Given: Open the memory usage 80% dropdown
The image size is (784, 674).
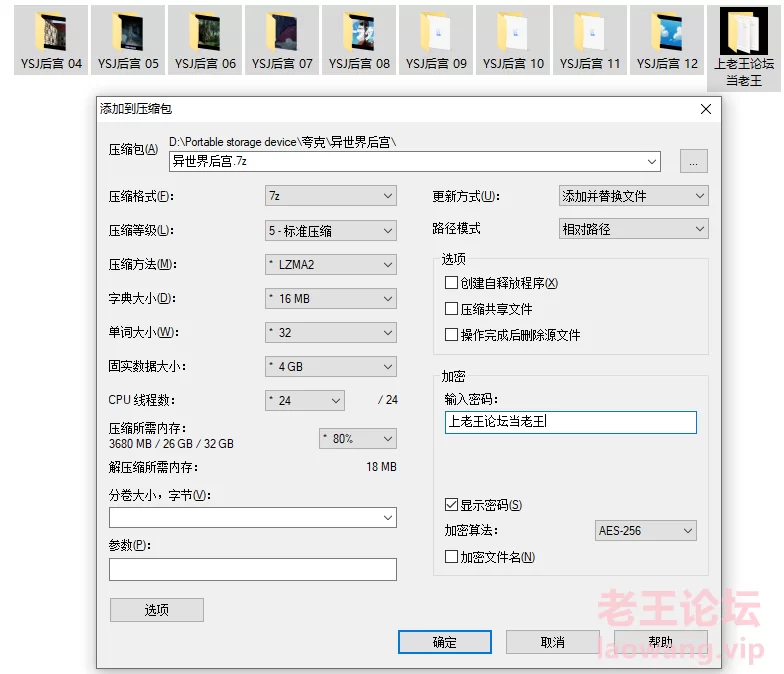Looking at the screenshot, I should (x=358, y=438).
